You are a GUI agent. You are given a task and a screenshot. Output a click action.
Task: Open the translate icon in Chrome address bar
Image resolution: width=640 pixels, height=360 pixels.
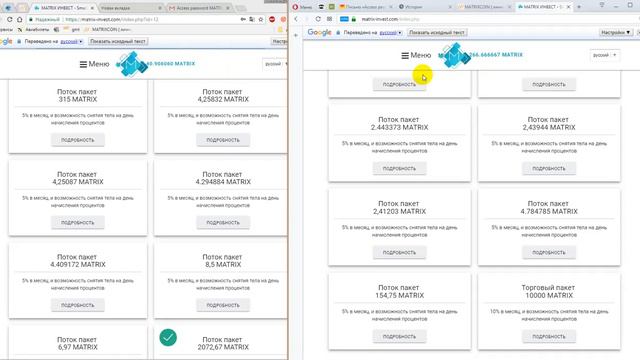tap(252, 19)
